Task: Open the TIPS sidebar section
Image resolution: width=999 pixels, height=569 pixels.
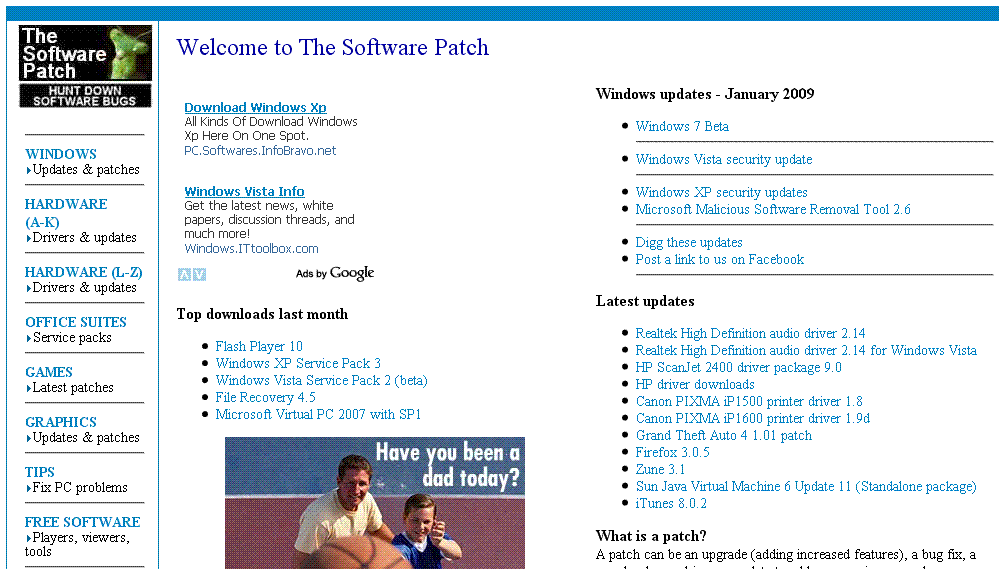Action: tap(40, 472)
